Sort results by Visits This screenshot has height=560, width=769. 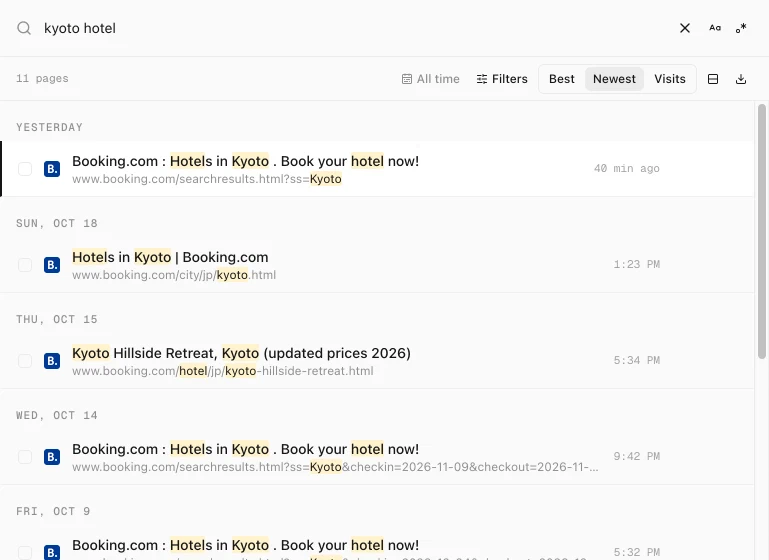click(x=669, y=79)
